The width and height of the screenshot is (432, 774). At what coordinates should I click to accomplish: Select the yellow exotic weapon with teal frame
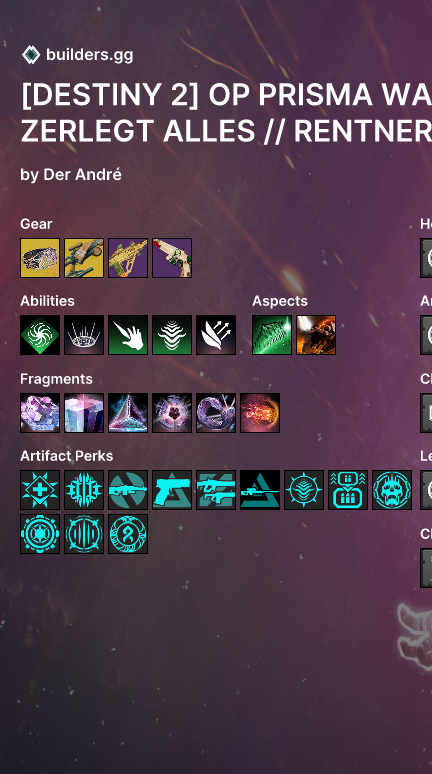(84, 258)
